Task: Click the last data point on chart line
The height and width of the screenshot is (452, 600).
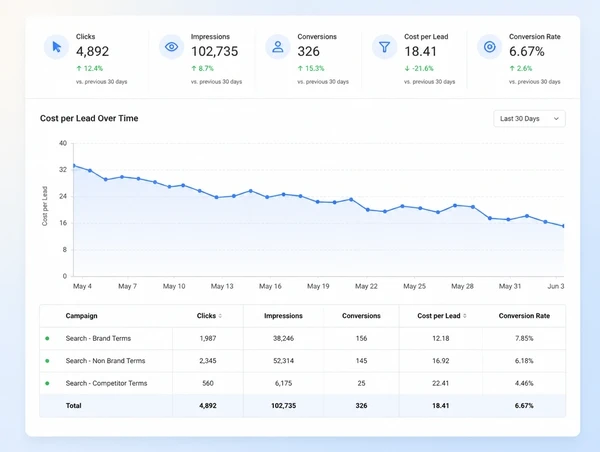Action: point(563,226)
